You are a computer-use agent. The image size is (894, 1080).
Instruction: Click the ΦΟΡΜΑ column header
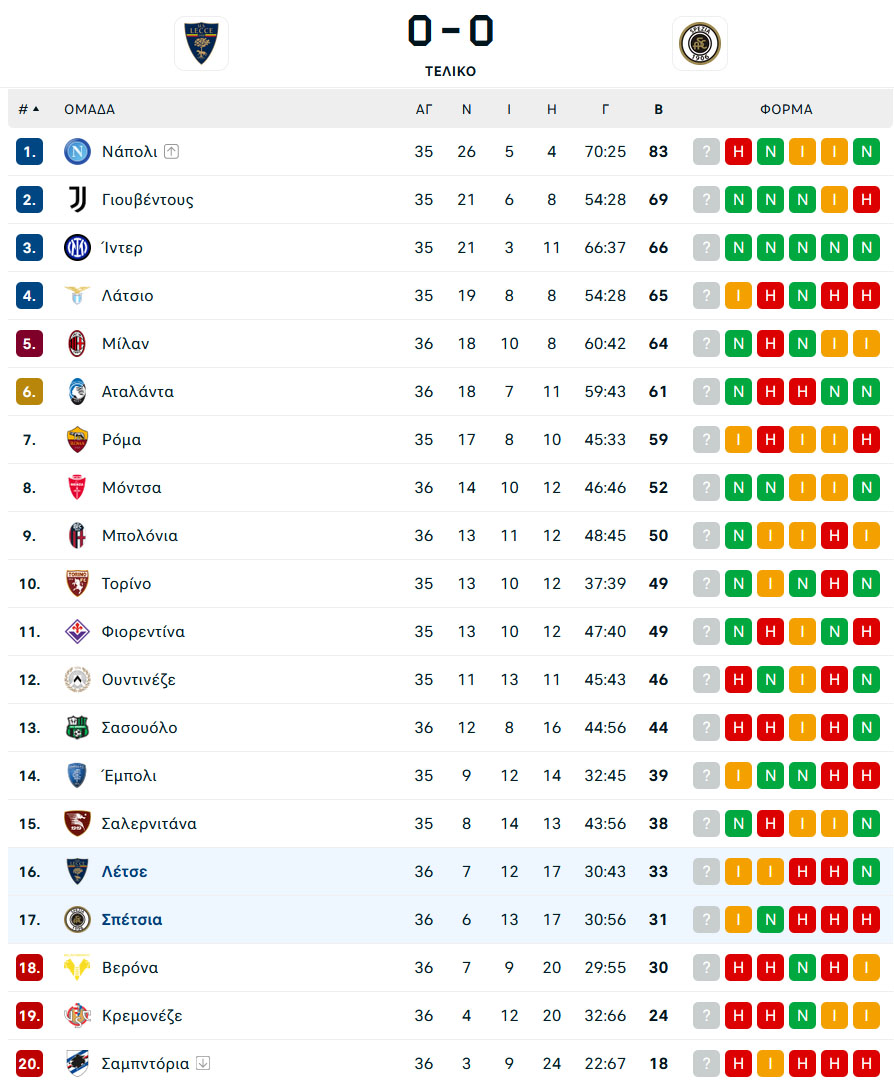(786, 109)
